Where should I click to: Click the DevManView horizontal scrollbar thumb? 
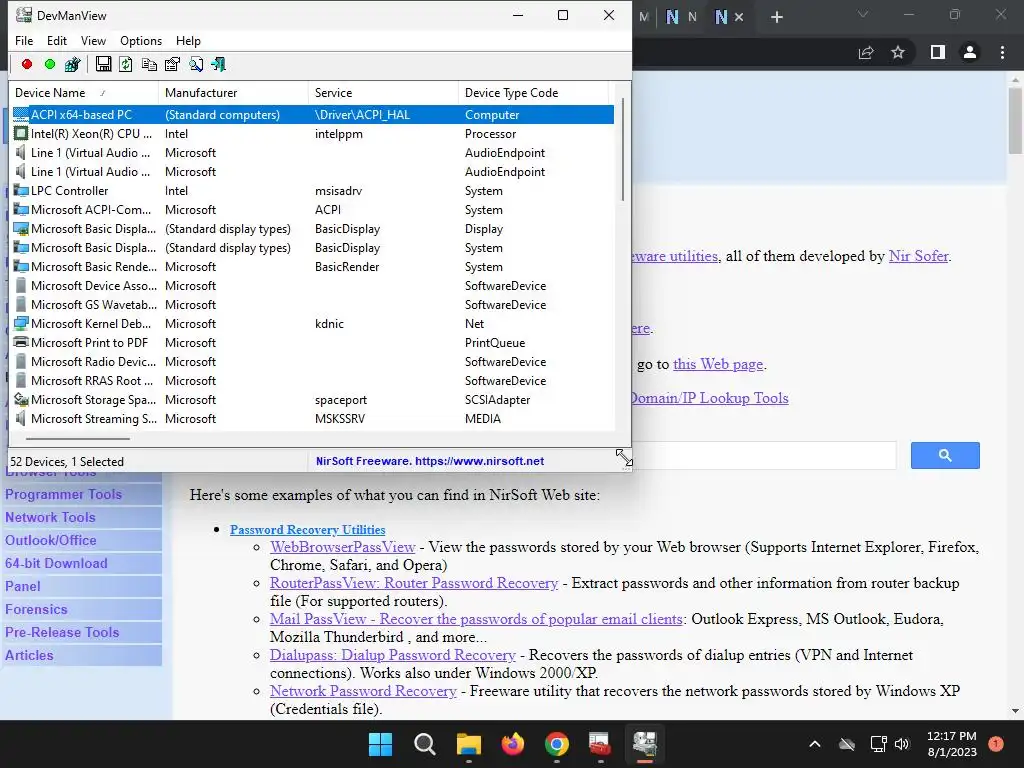pyautogui.click(x=78, y=439)
